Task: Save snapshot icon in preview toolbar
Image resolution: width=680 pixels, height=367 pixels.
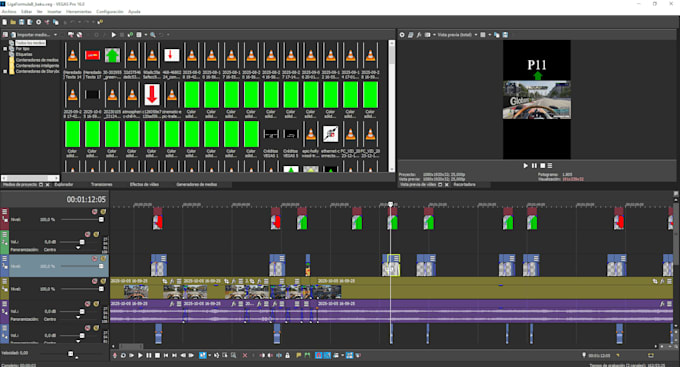Action: tap(505, 35)
